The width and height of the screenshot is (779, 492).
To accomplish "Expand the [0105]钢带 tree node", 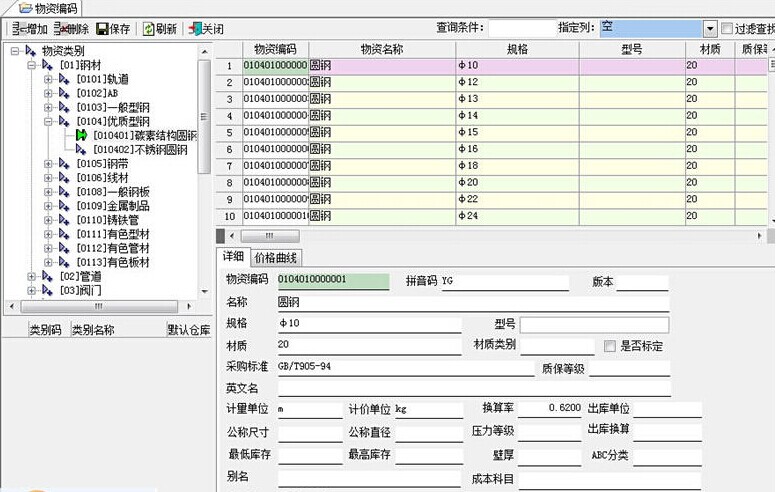I will point(48,164).
